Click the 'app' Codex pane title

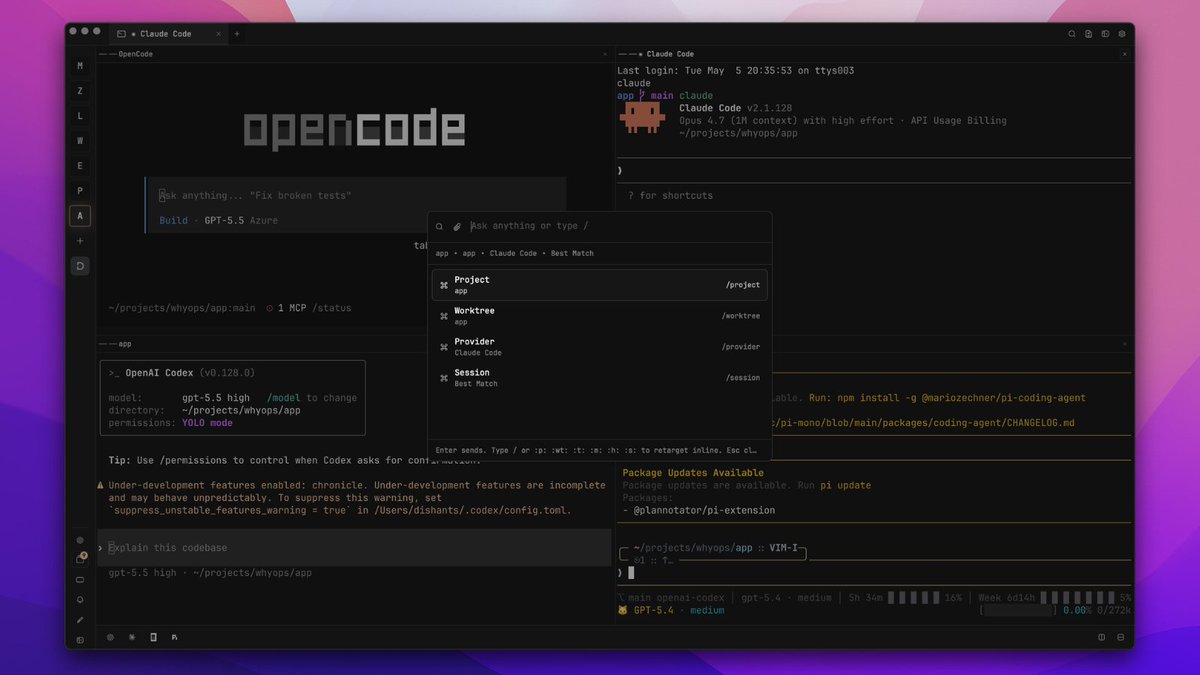point(125,344)
